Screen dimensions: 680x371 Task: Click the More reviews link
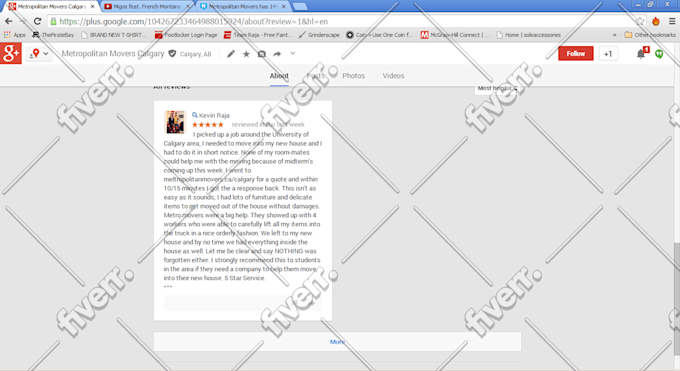[337, 342]
